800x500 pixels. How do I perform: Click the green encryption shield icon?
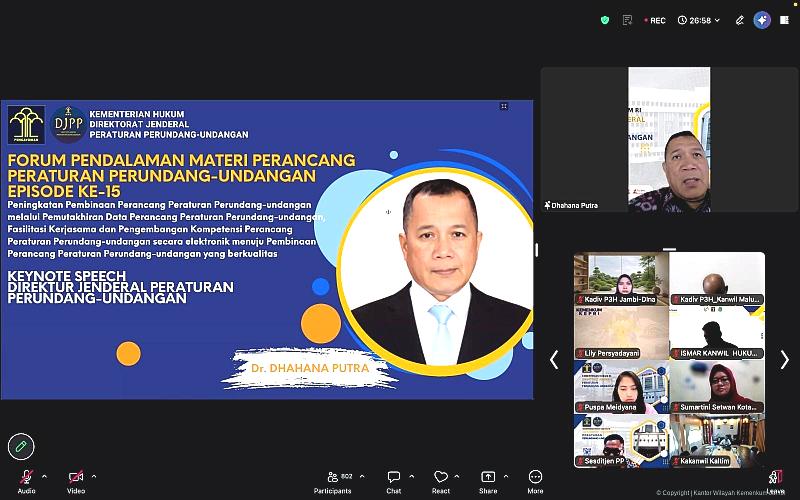coord(605,20)
